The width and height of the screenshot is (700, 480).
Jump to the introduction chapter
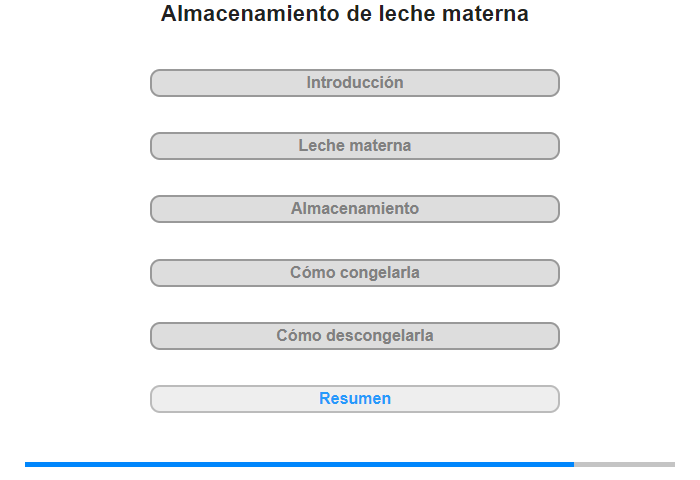point(355,83)
